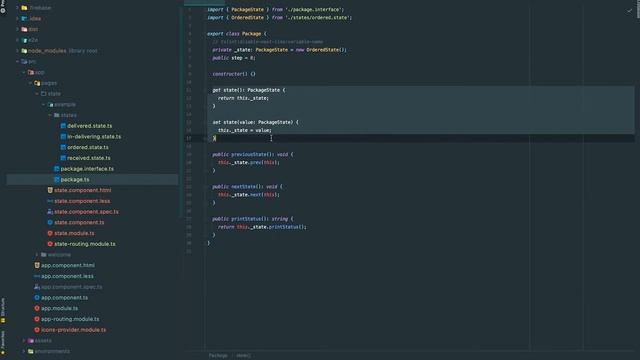Click the Less icon beside app.component.less
Screen dimensions: 640x360
pyautogui.click(x=37, y=276)
